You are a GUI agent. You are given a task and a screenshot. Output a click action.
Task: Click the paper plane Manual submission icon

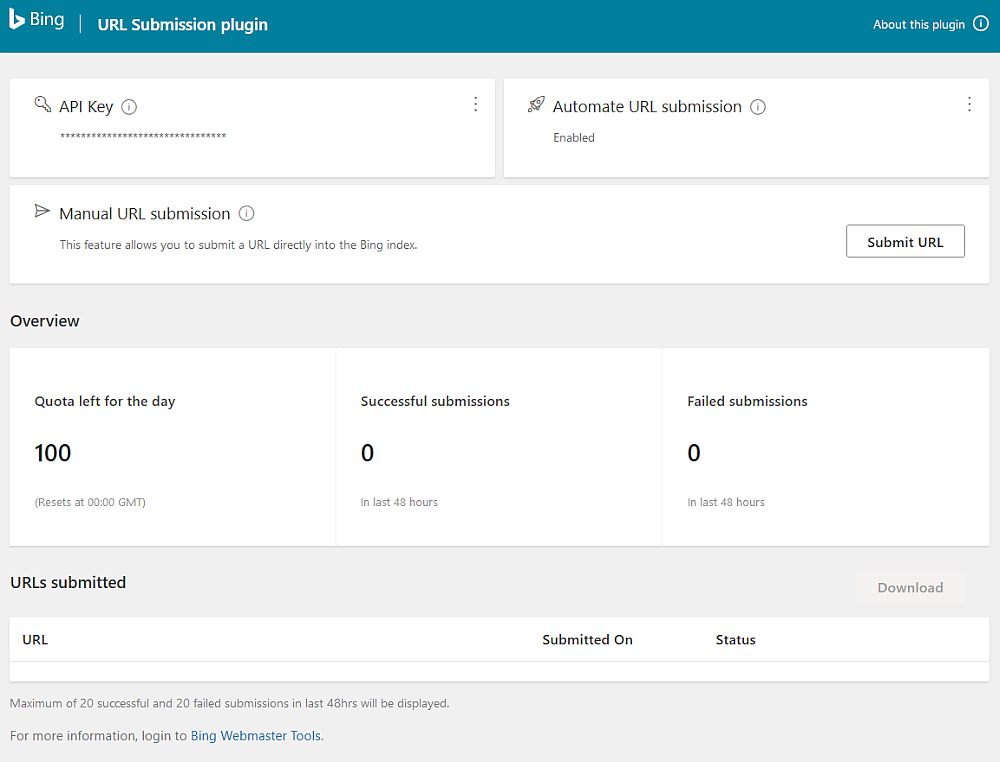42,211
